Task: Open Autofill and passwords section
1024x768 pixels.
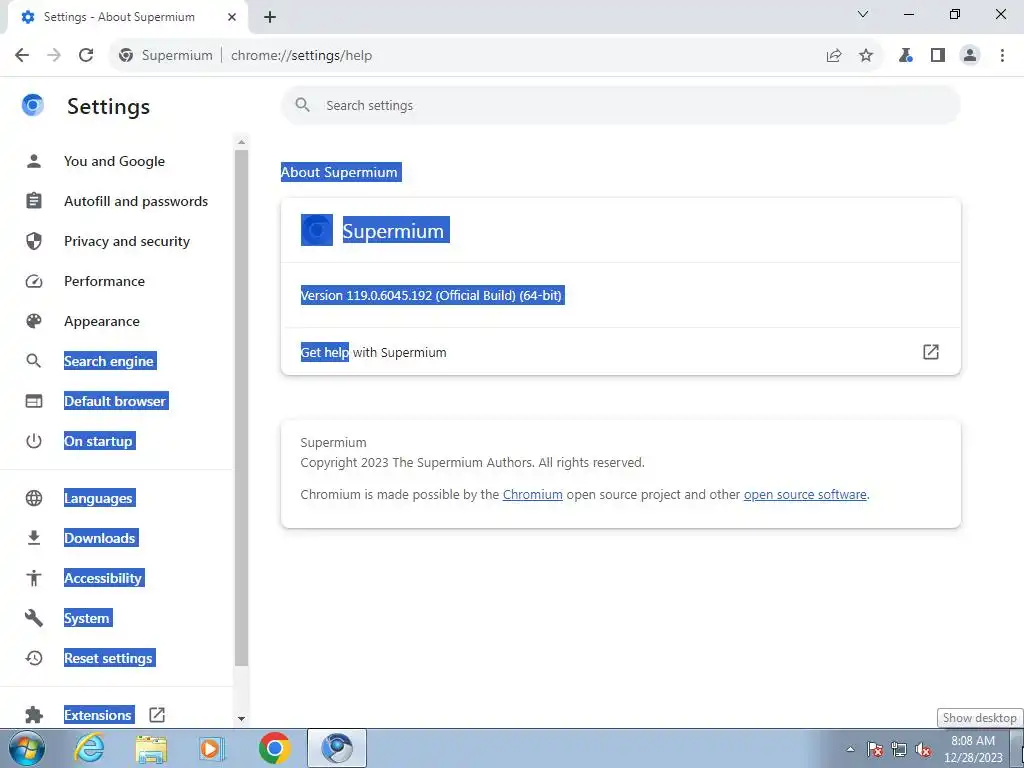Action: click(136, 201)
